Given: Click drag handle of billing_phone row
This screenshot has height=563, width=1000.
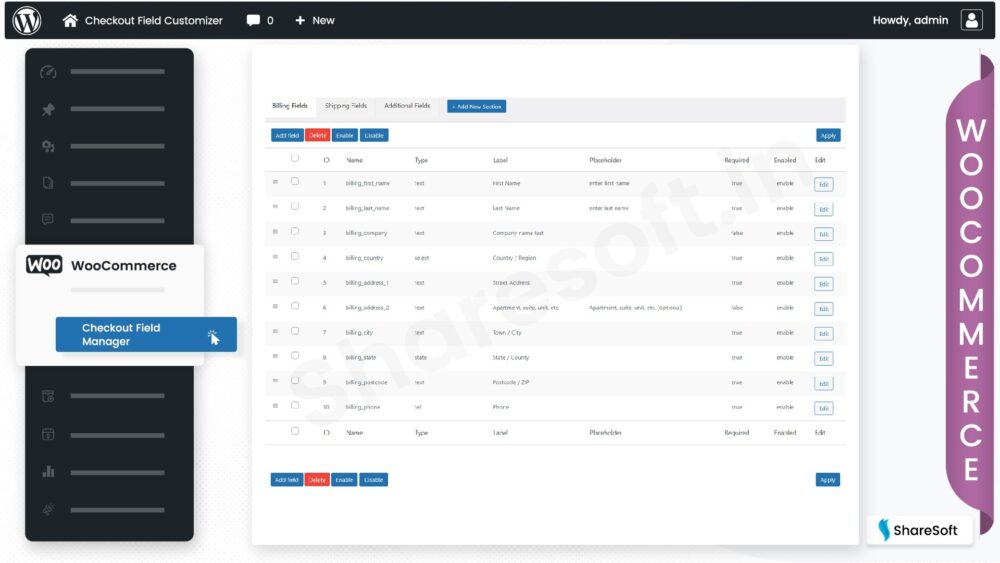Looking at the screenshot, I should [x=276, y=406].
